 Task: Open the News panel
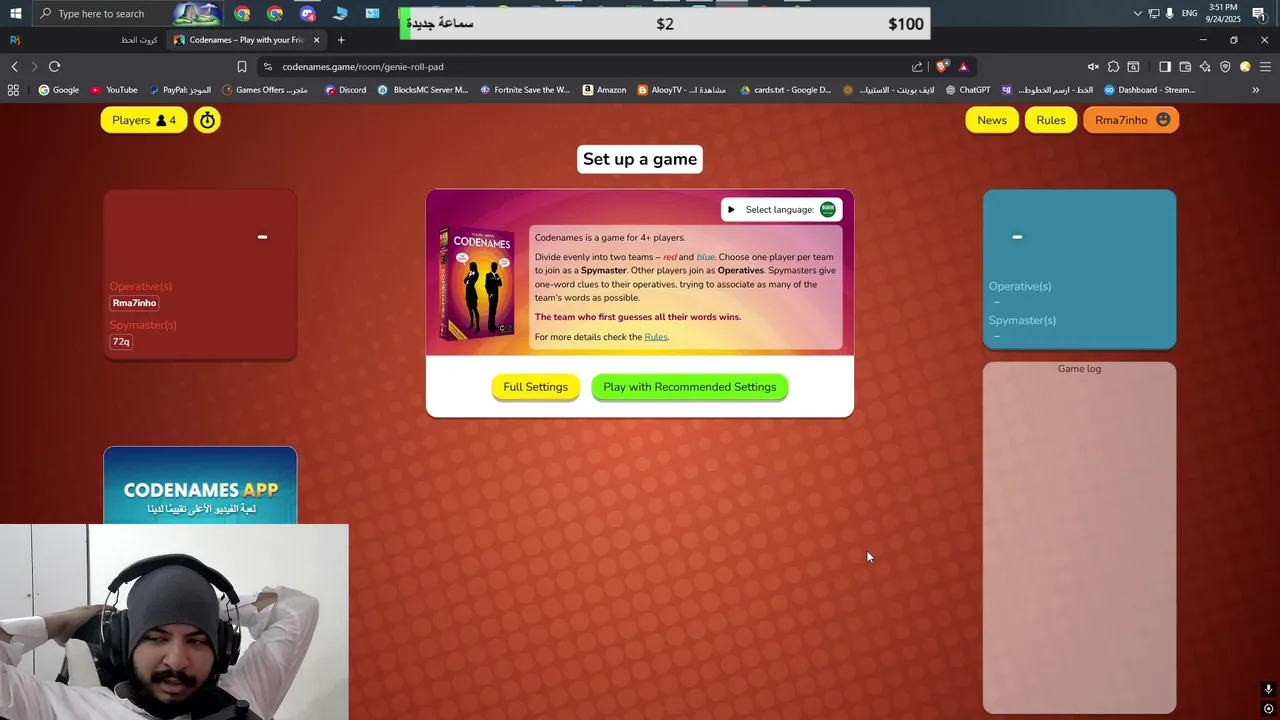pyautogui.click(x=992, y=120)
